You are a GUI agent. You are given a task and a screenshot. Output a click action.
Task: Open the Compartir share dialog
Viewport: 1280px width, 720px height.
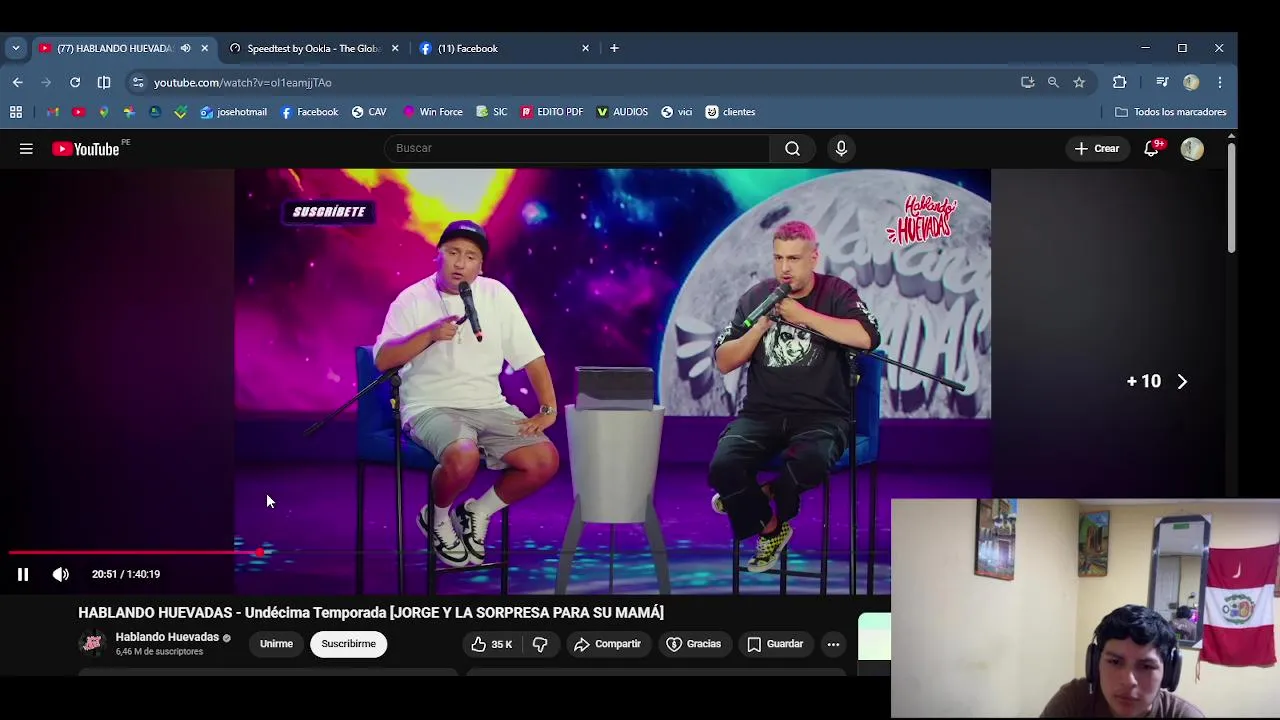pos(607,644)
